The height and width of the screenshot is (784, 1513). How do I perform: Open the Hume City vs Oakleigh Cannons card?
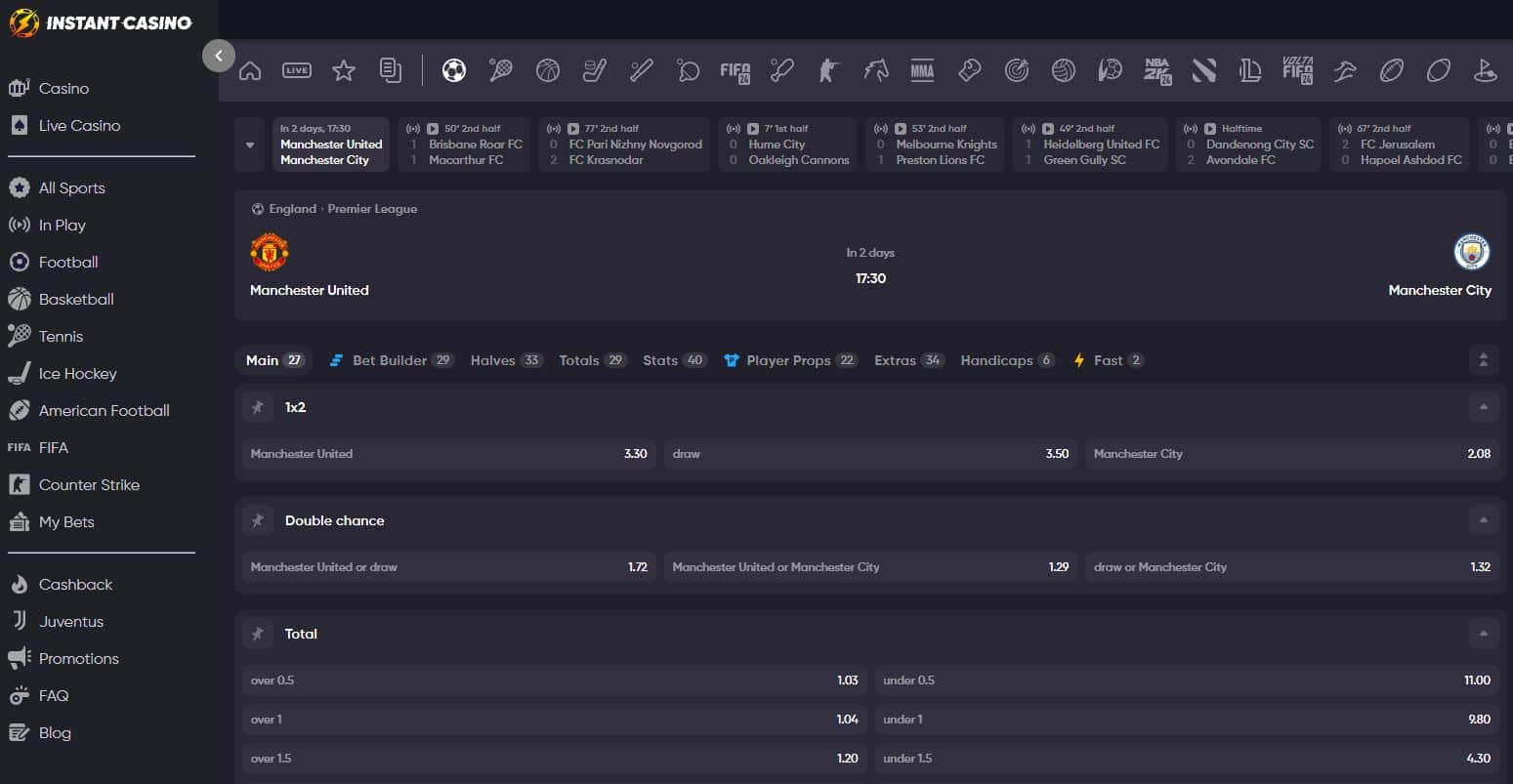click(788, 144)
